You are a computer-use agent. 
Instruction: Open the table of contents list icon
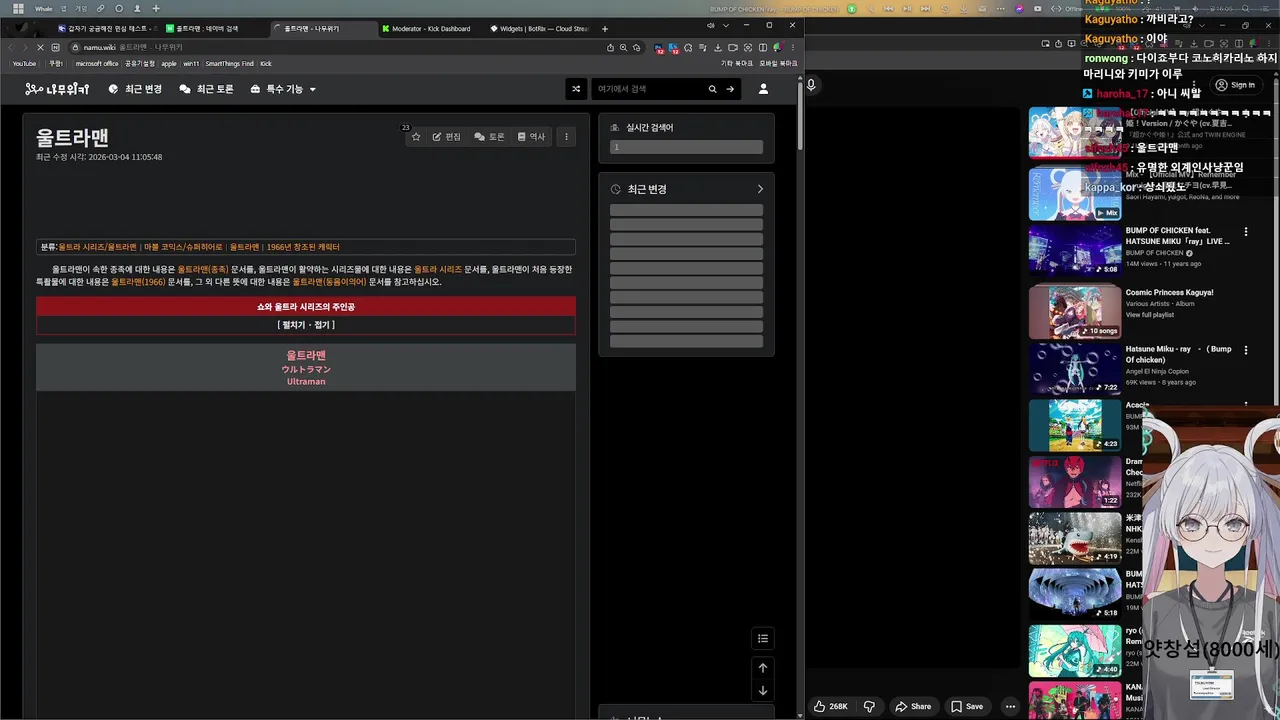click(x=763, y=638)
